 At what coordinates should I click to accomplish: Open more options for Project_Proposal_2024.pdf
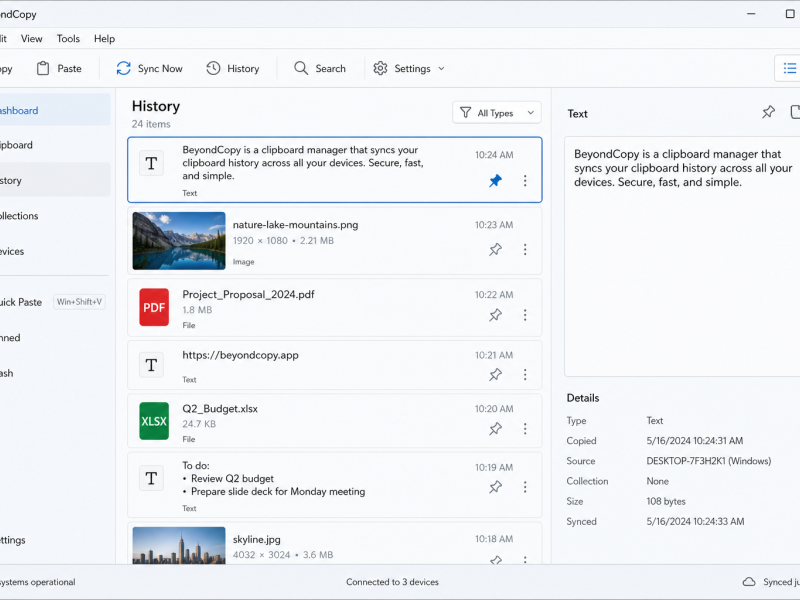tap(525, 315)
